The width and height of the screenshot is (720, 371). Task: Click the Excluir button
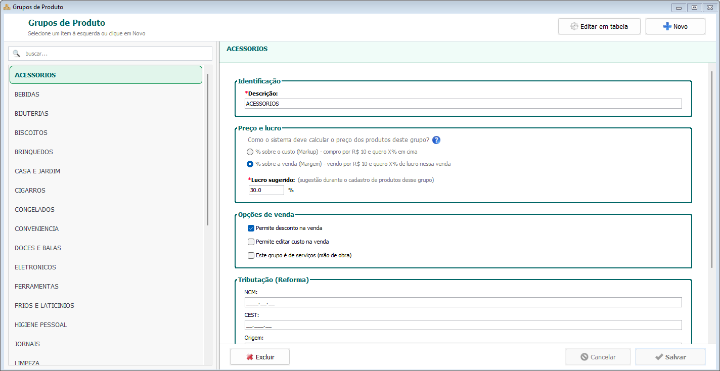click(260, 357)
